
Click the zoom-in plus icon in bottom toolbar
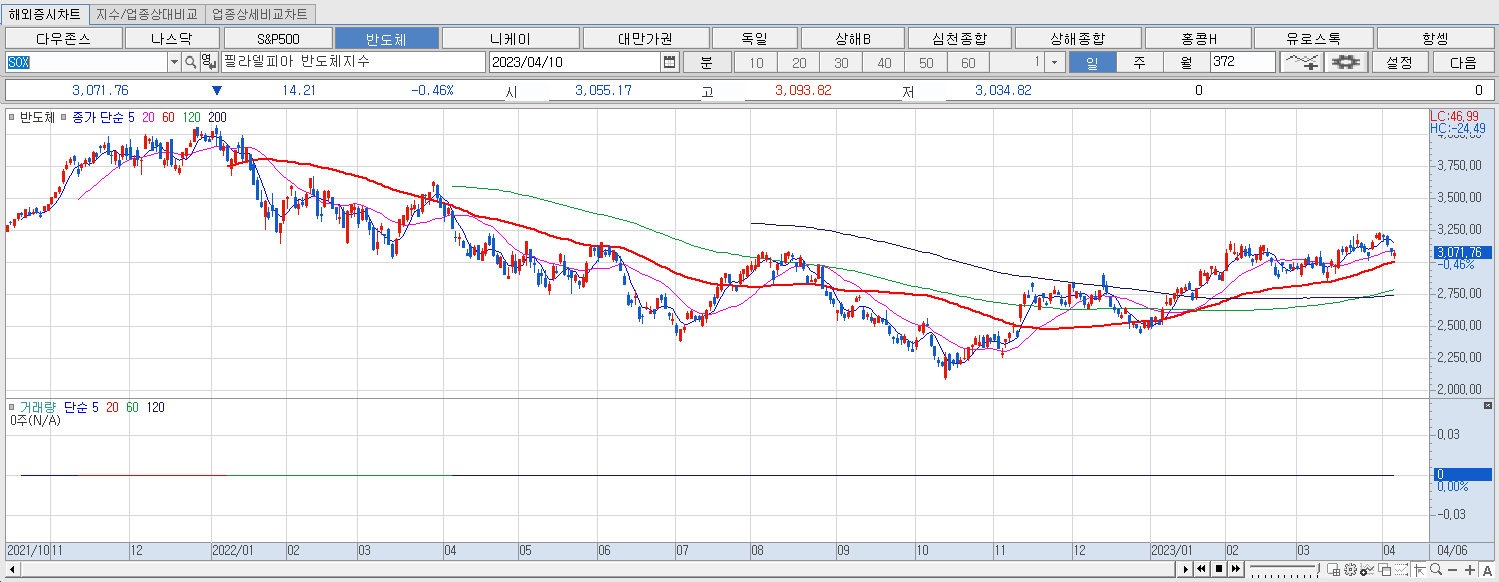(1470, 570)
